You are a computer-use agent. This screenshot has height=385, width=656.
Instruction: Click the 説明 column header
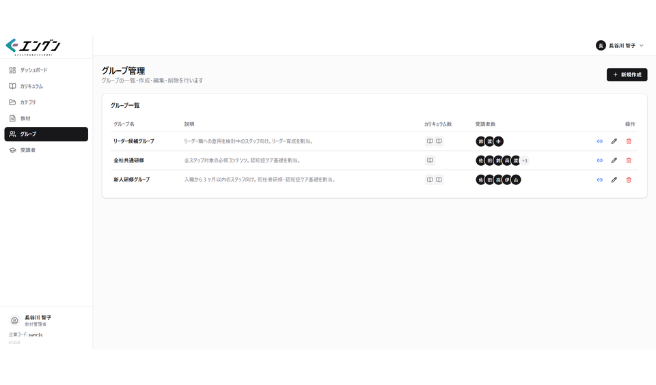189,124
